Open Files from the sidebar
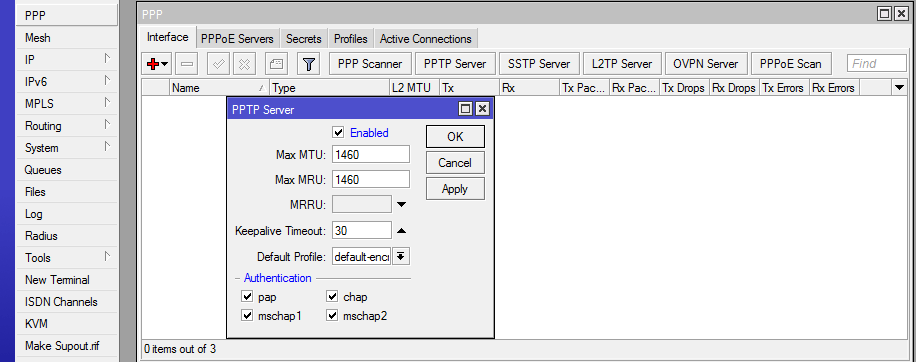The width and height of the screenshot is (916, 362). [x=67, y=192]
